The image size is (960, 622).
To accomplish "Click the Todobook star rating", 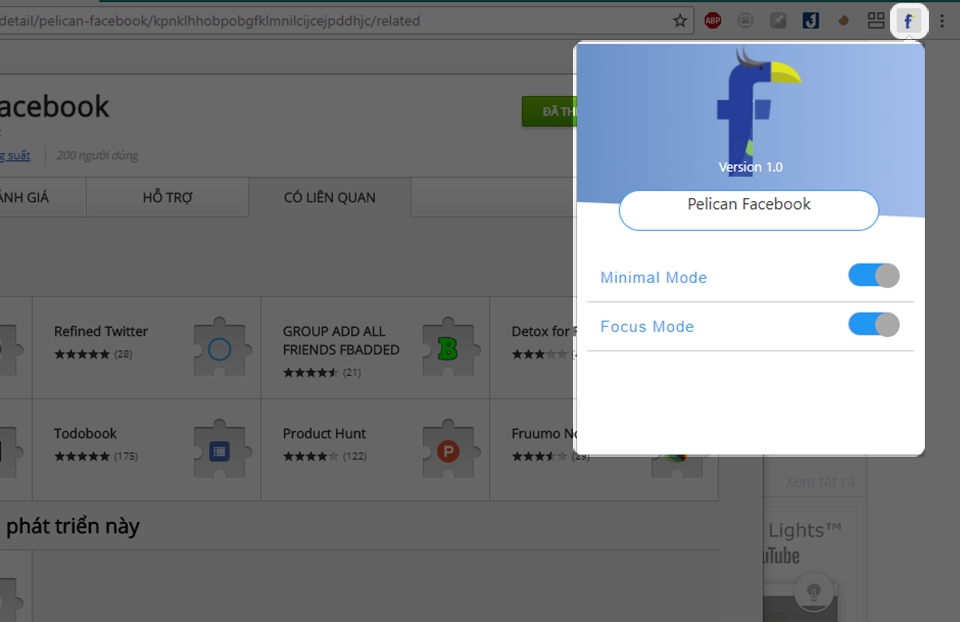I will pyautogui.click(x=82, y=457).
